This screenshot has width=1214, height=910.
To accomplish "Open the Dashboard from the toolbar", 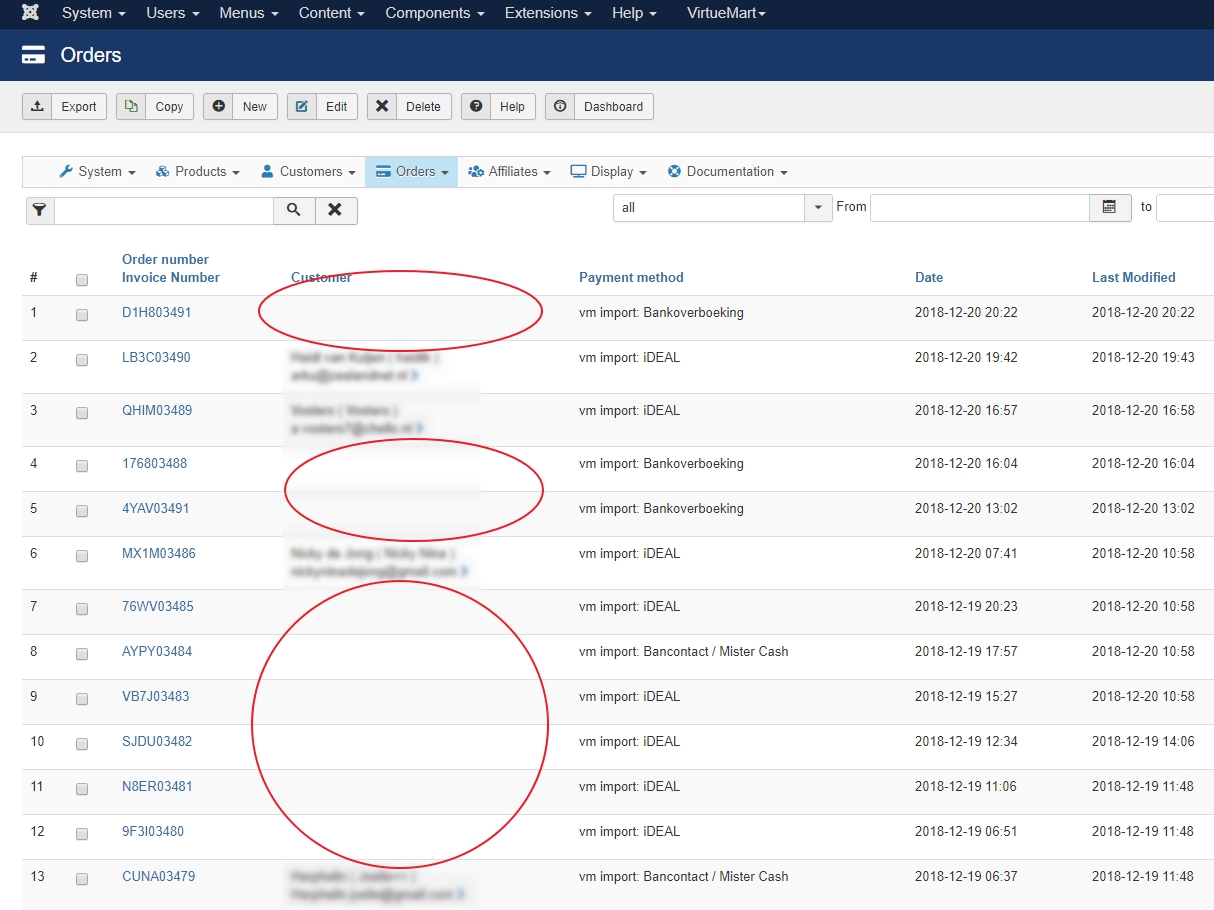I will click(599, 107).
